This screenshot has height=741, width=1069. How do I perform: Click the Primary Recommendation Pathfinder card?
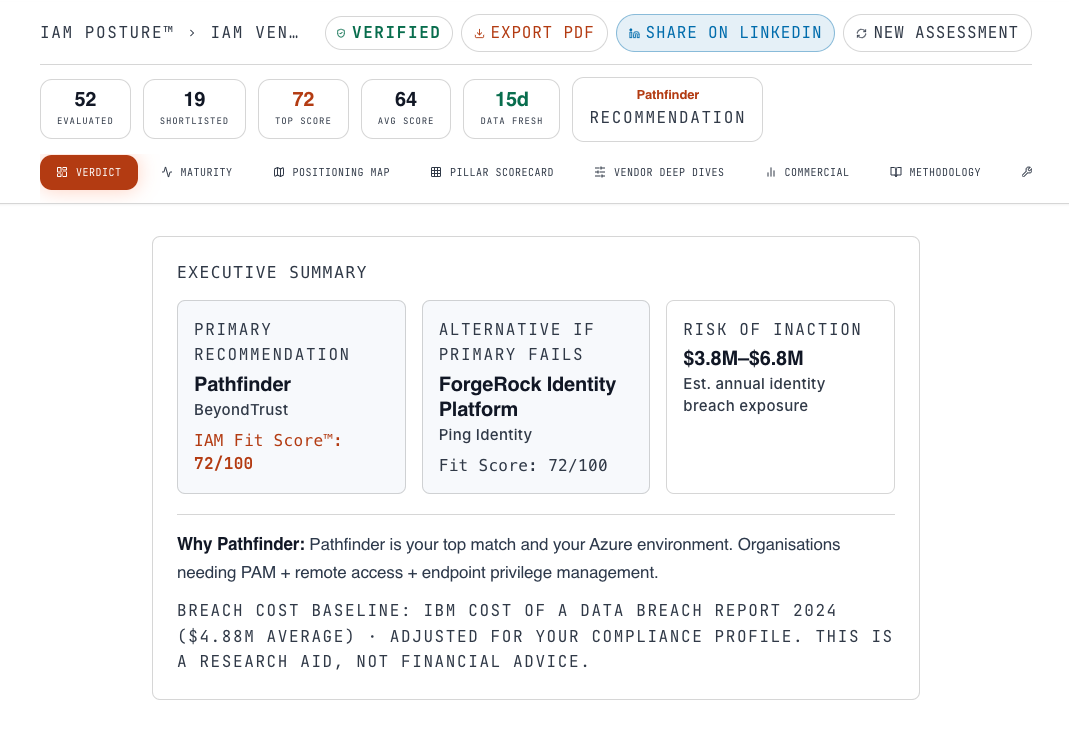(291, 397)
